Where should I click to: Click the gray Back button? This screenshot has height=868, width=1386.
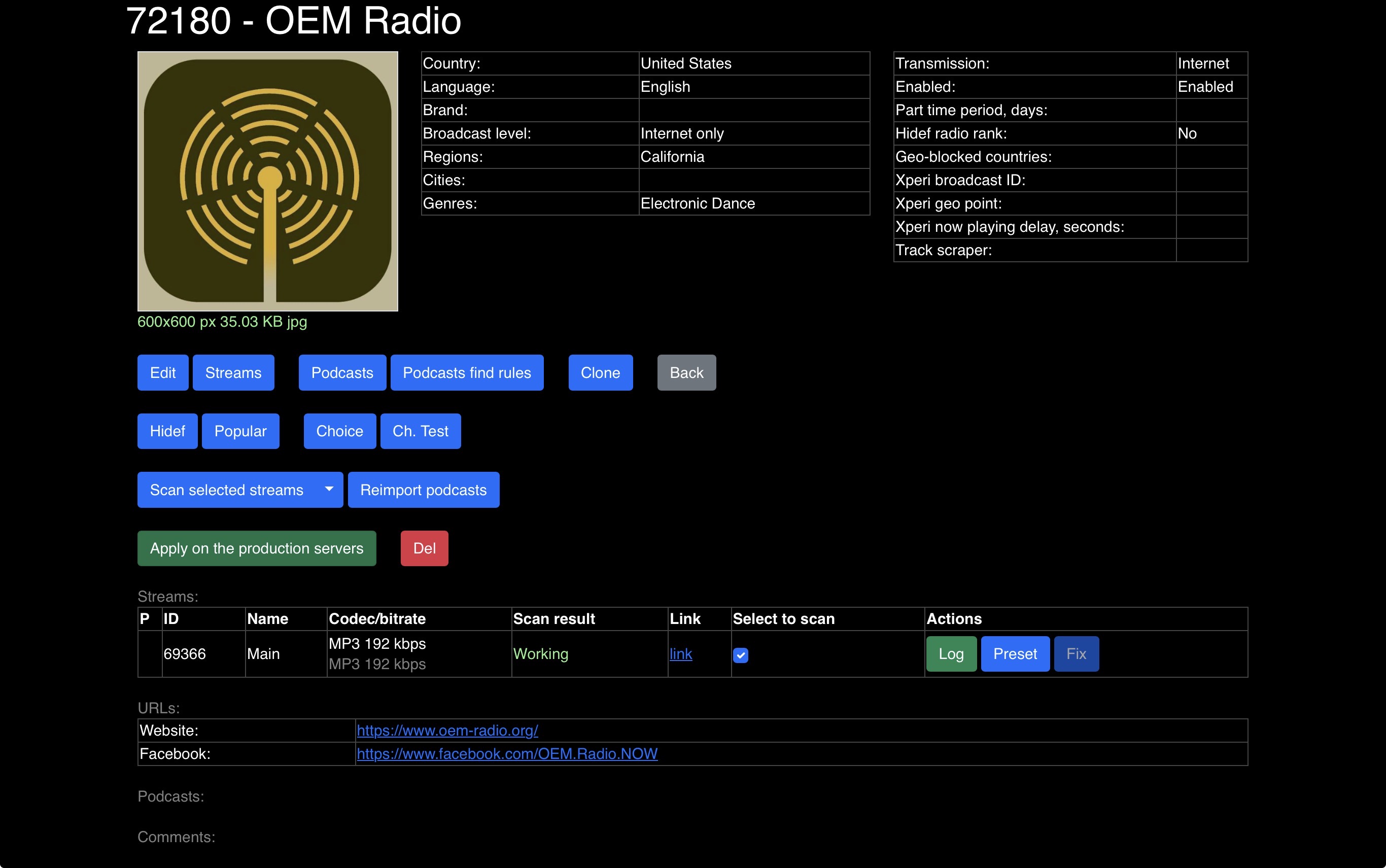[x=686, y=372]
